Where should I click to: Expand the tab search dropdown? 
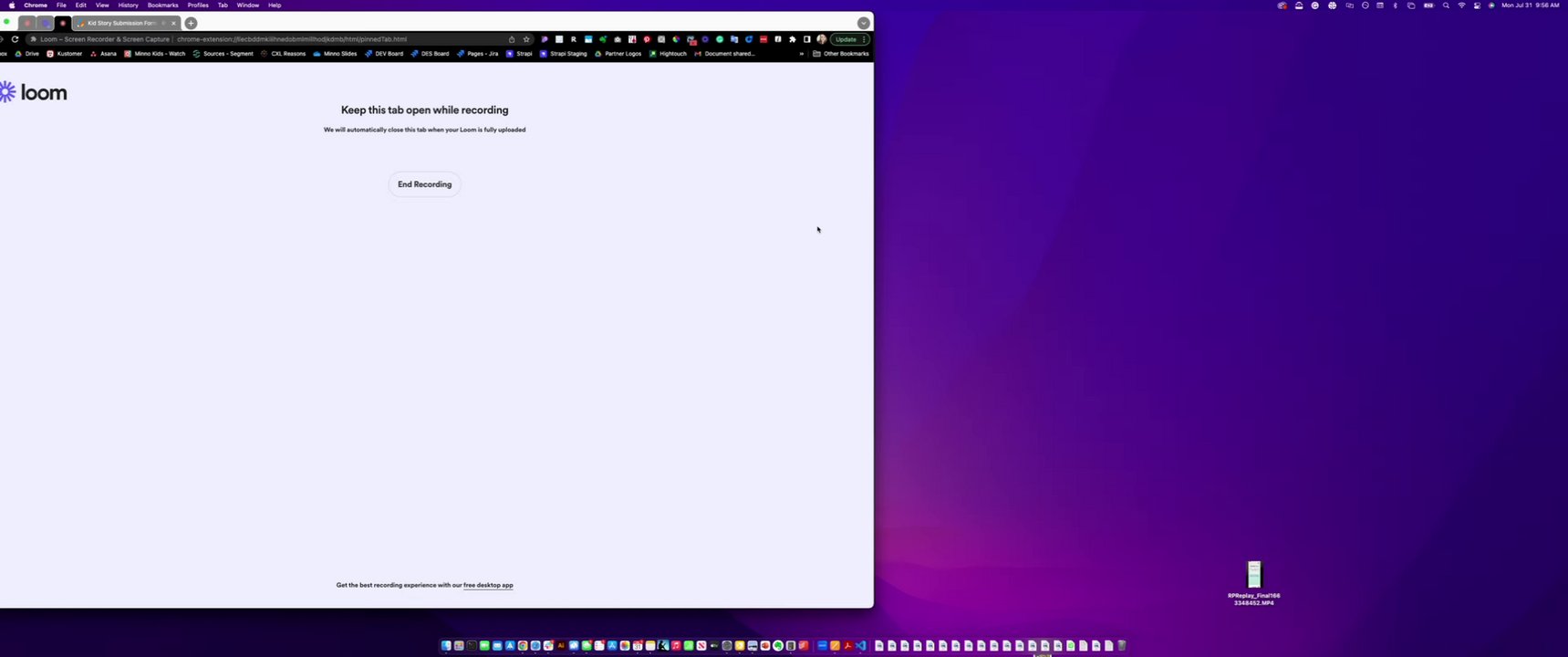tap(863, 23)
